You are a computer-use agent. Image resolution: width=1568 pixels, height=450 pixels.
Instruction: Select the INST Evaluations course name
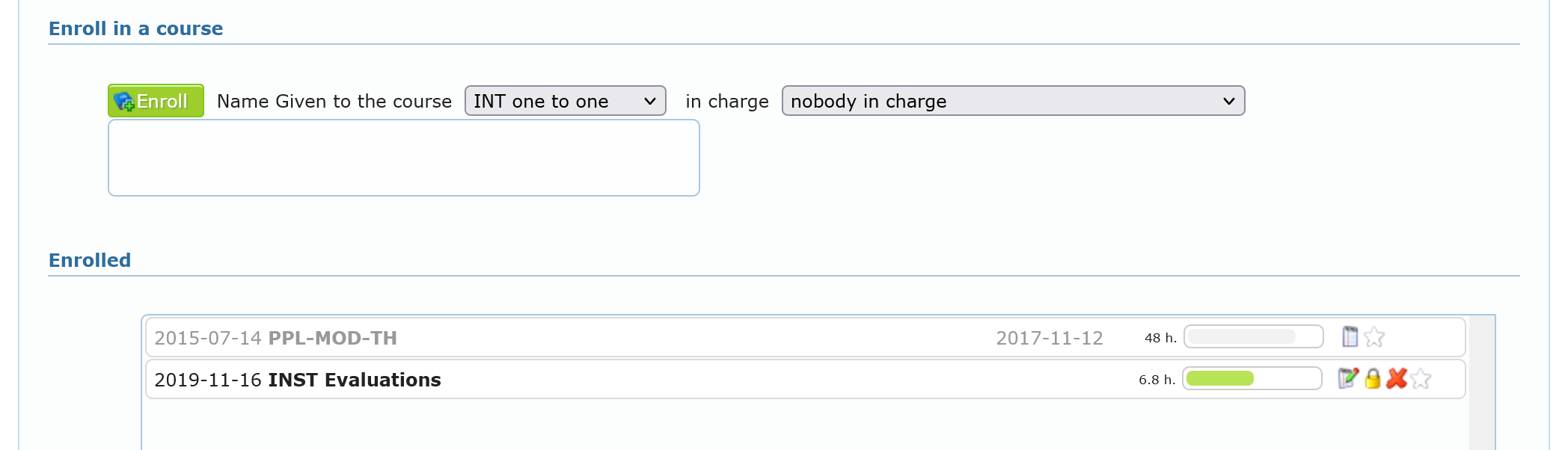click(x=354, y=380)
